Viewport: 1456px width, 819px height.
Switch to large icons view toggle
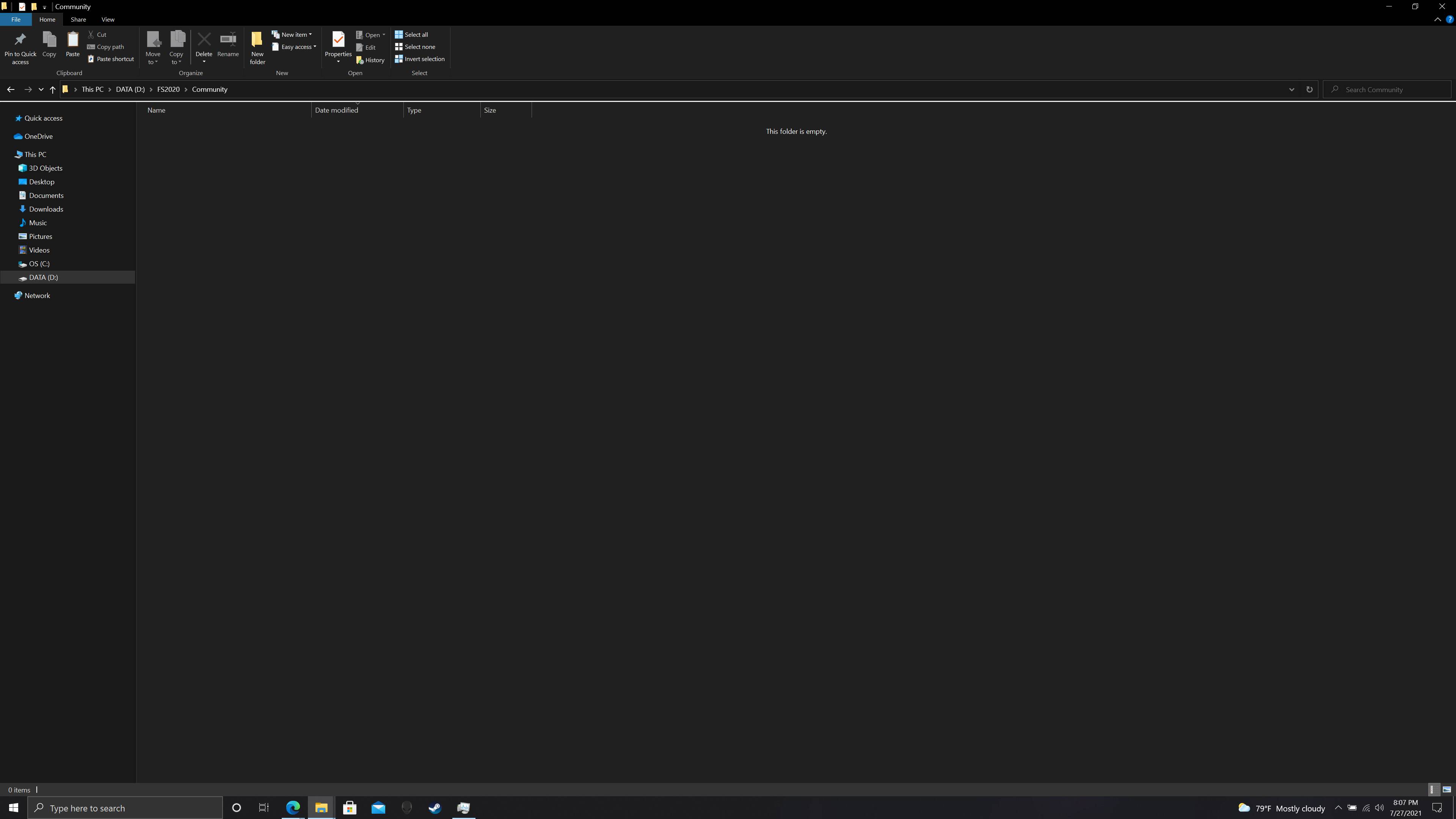coord(1447,789)
